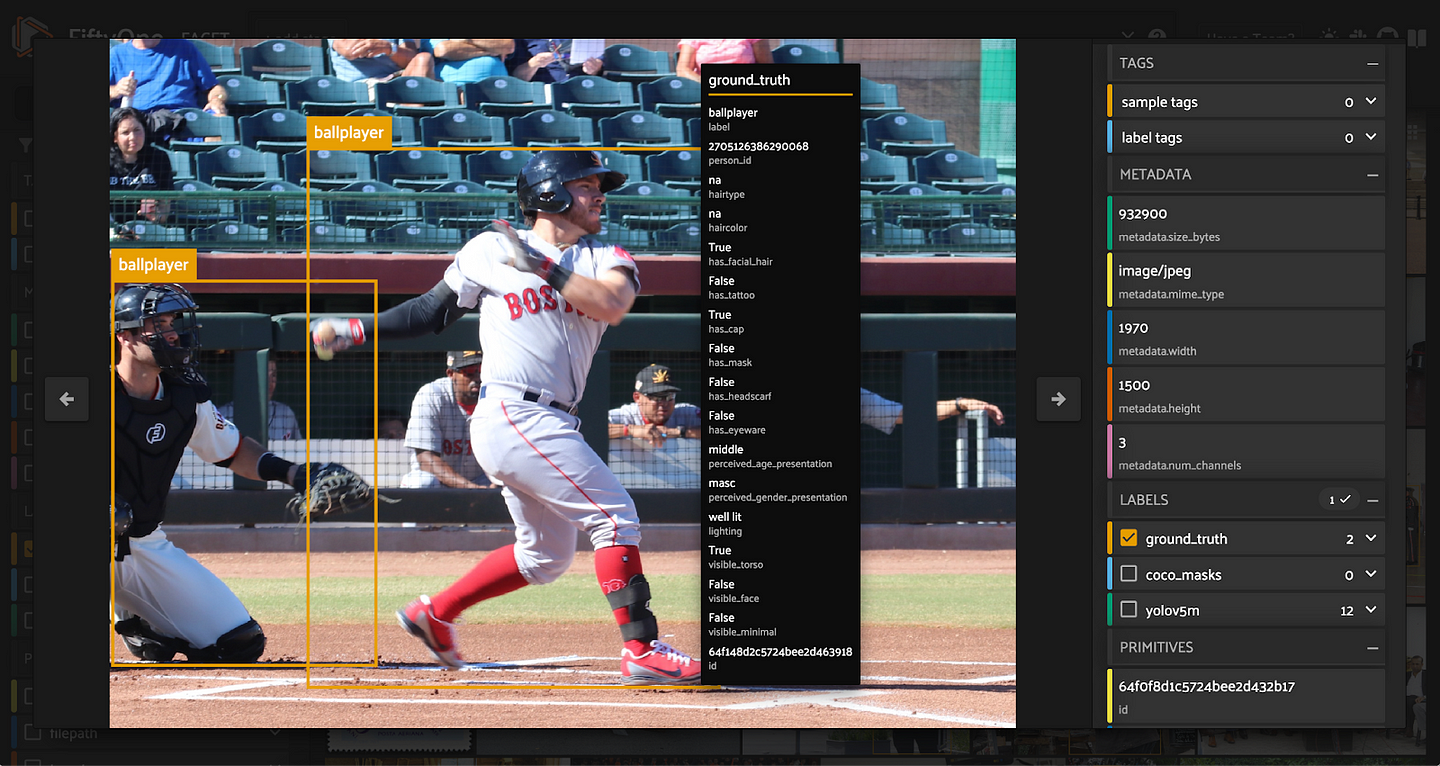The image size is (1440, 766).
Task: Expand the ground_truth row chevron
Action: pos(1371,538)
